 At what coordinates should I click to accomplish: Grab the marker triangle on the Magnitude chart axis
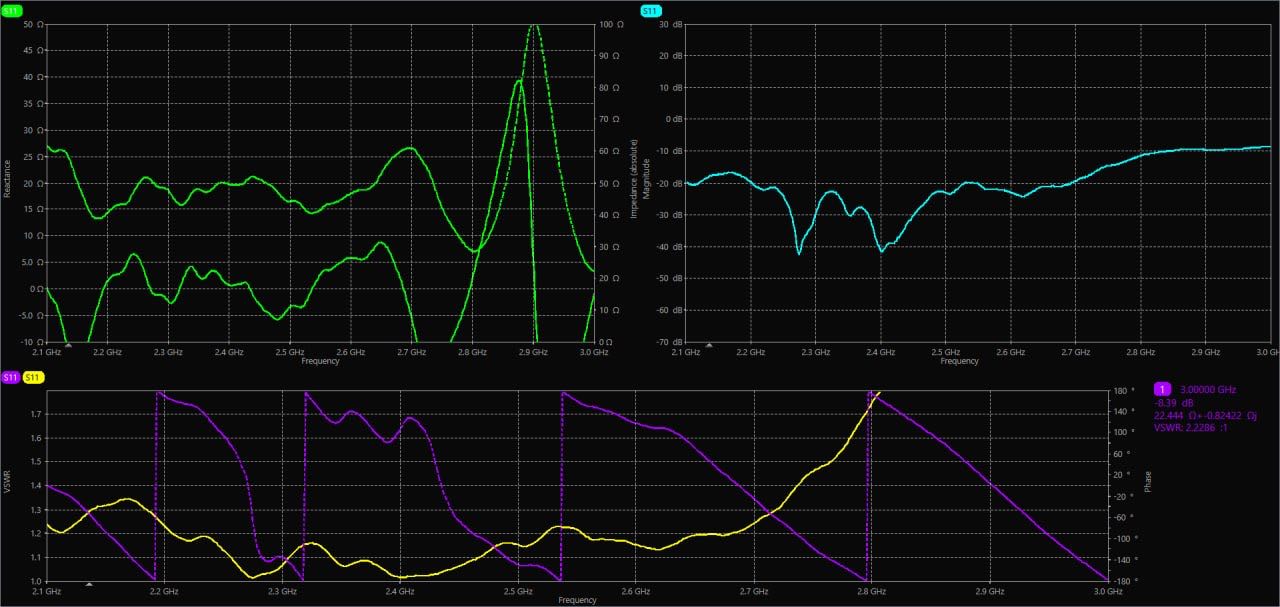point(709,345)
